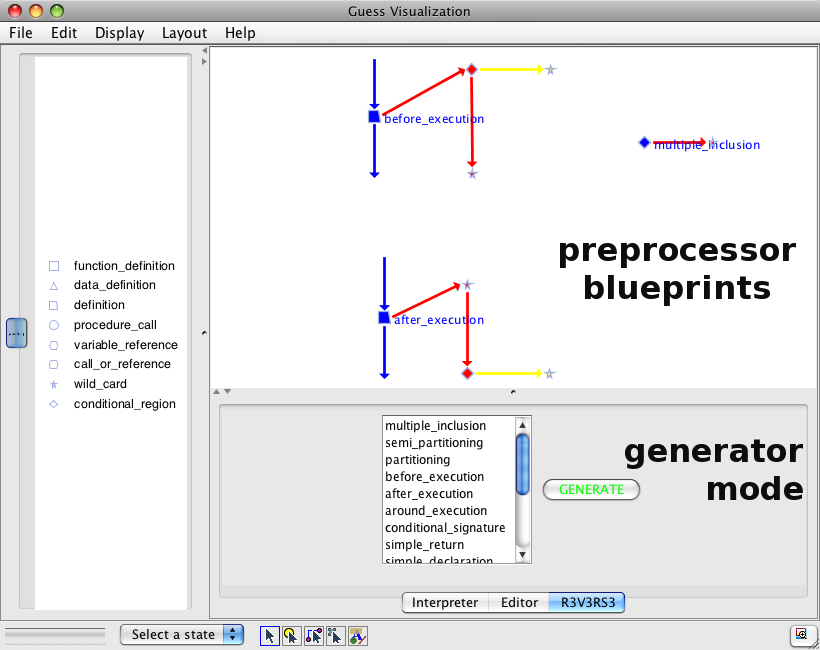Click the star icon beside wild_card legend

(x=54, y=384)
